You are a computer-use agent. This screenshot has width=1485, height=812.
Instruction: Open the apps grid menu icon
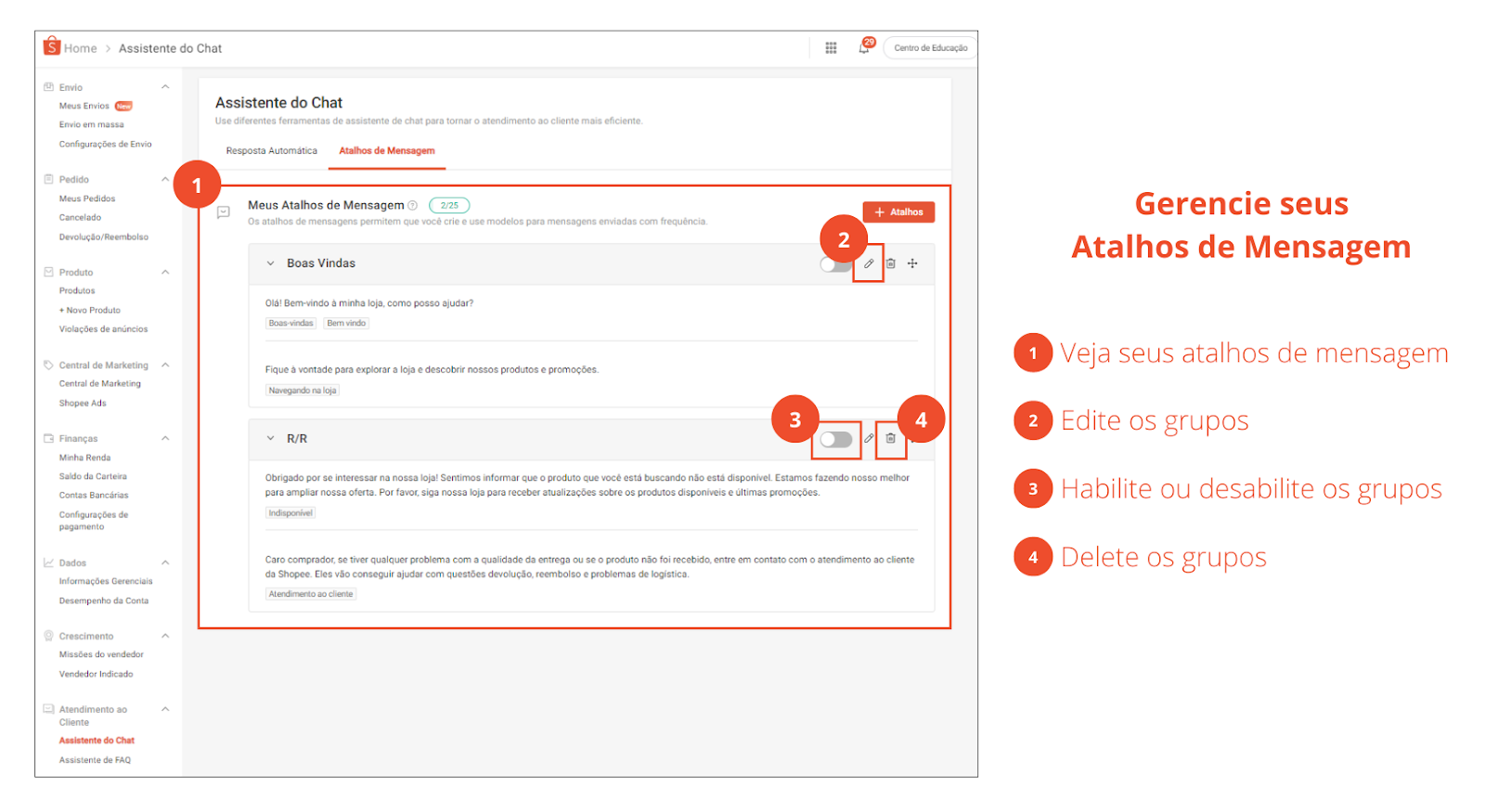point(831,48)
